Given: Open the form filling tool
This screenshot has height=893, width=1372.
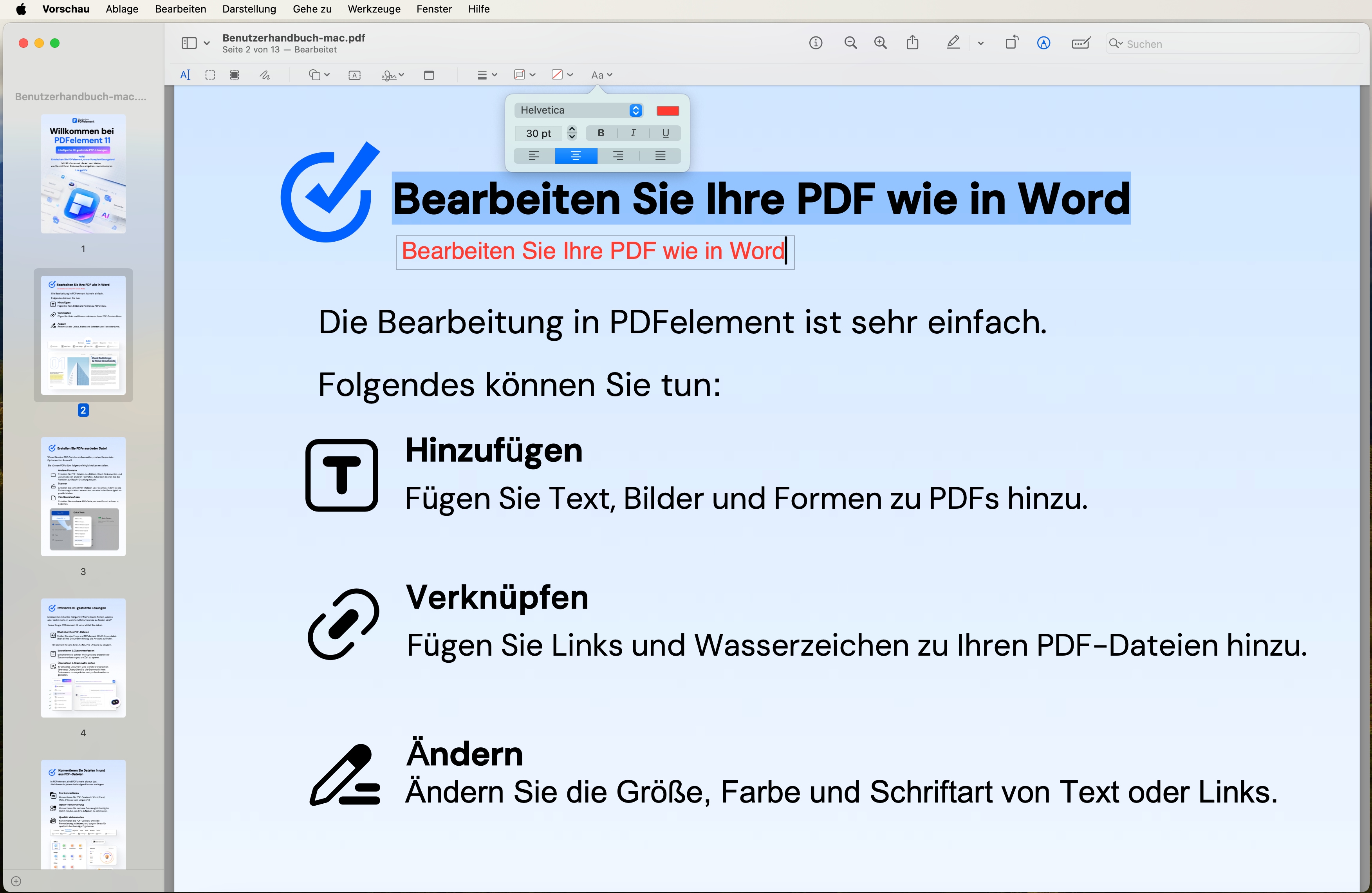Looking at the screenshot, I should pos(1081,43).
